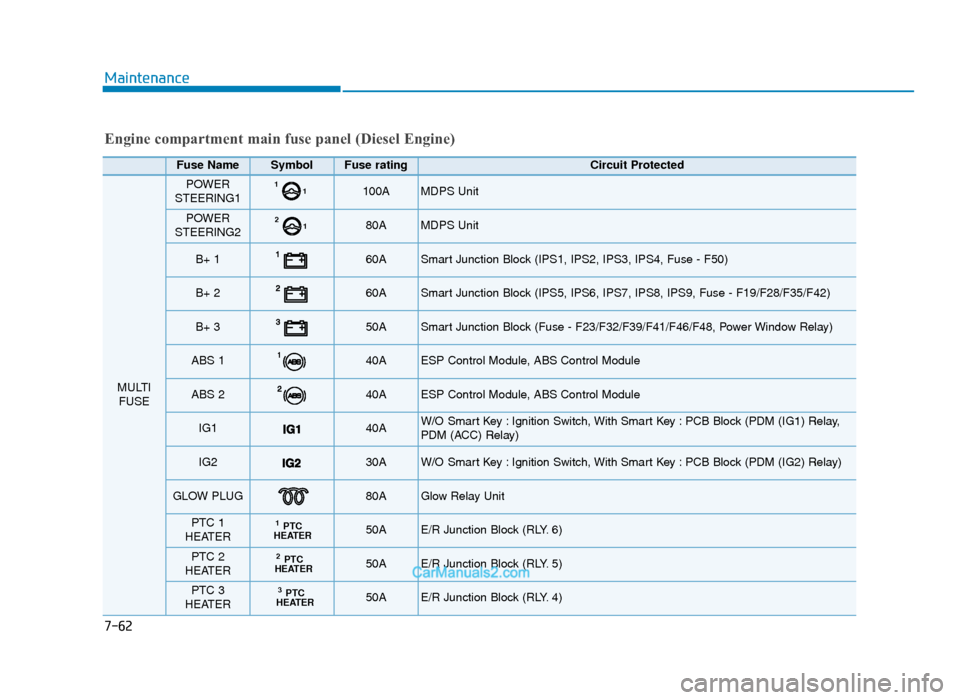Click the 80A rating for Power Steering2
This screenshot has width=960, height=700.
tap(376, 225)
